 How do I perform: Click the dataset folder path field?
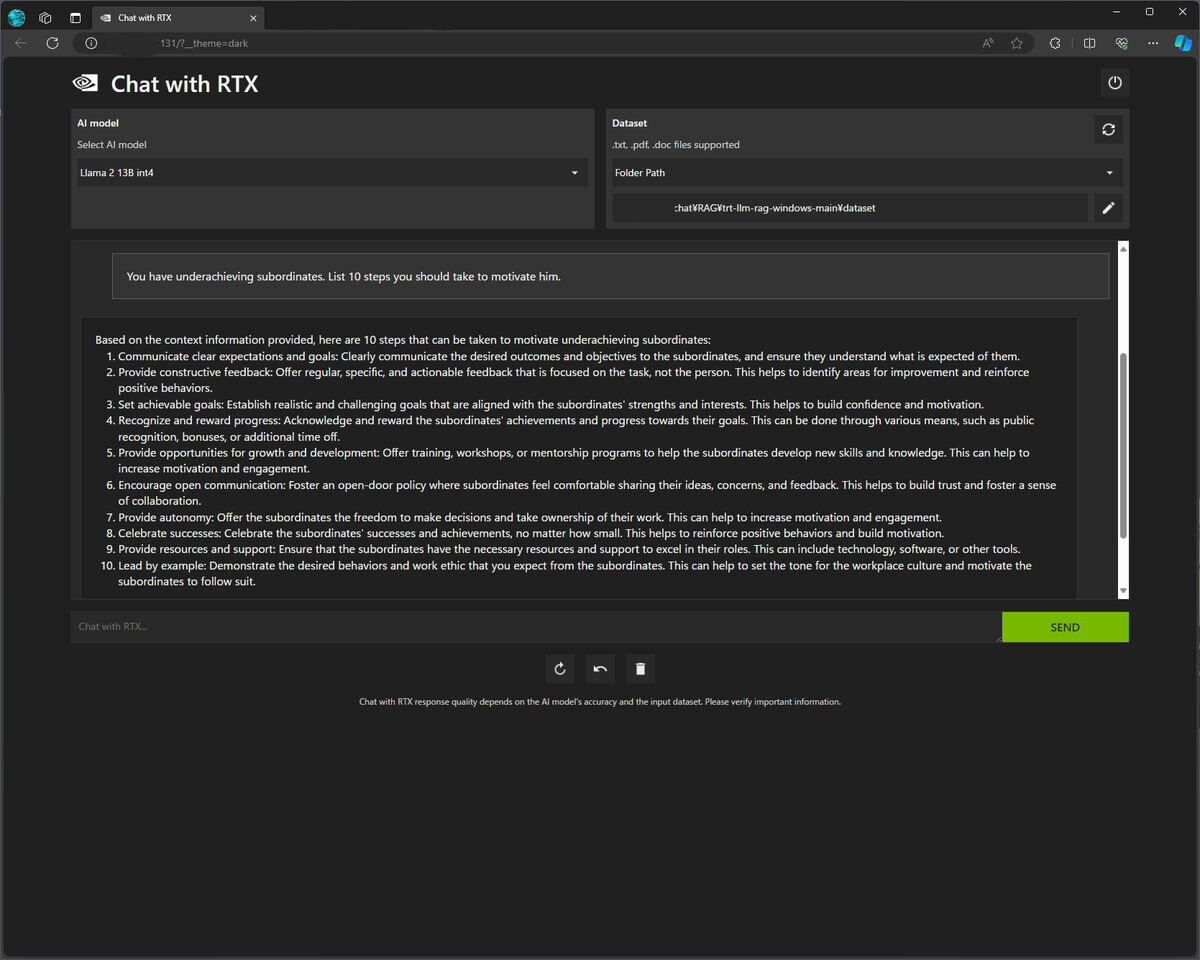coord(850,208)
